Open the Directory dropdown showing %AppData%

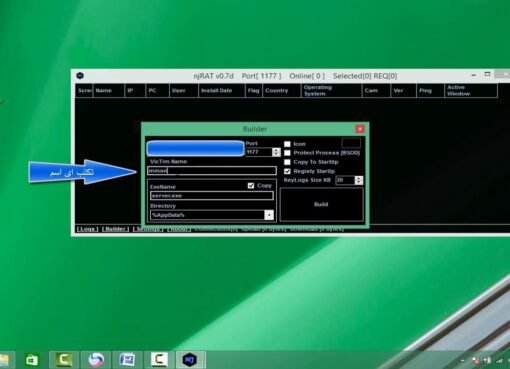tap(269, 215)
